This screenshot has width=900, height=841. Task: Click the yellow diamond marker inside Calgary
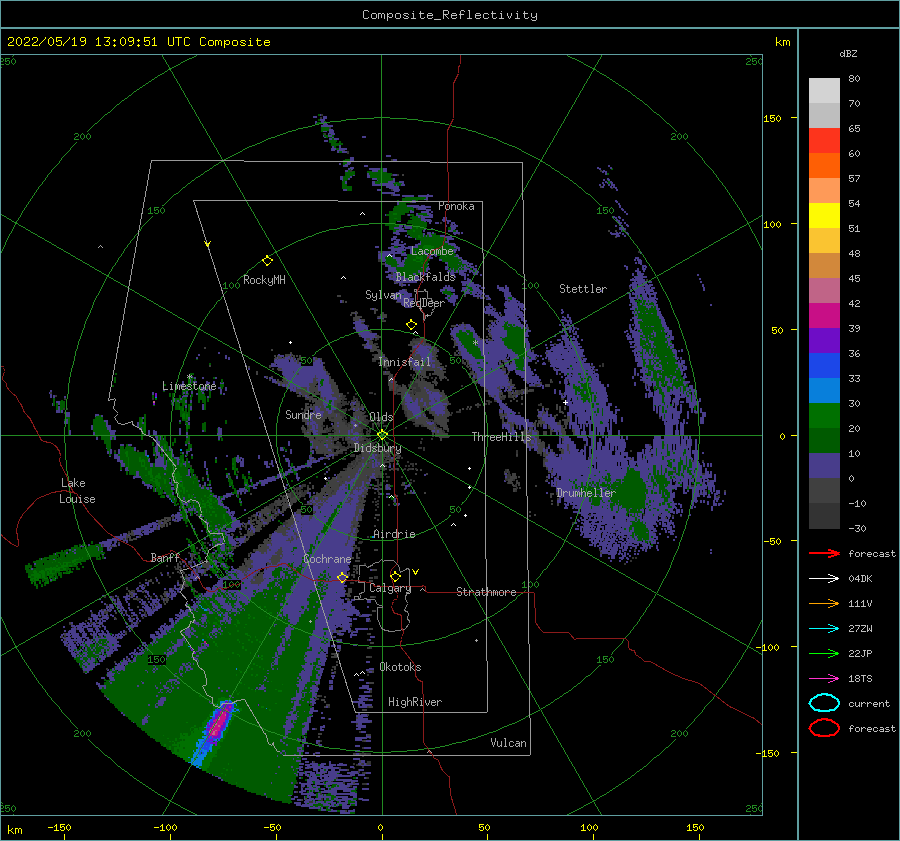click(x=395, y=576)
